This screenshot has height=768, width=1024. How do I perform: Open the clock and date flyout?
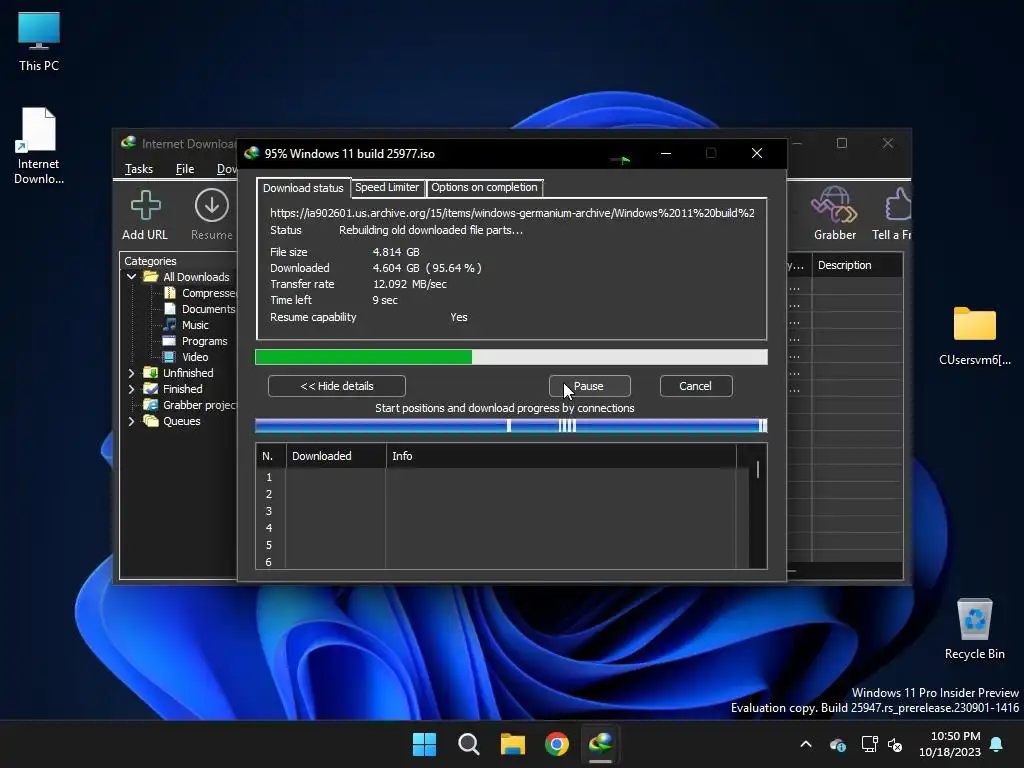pos(950,744)
